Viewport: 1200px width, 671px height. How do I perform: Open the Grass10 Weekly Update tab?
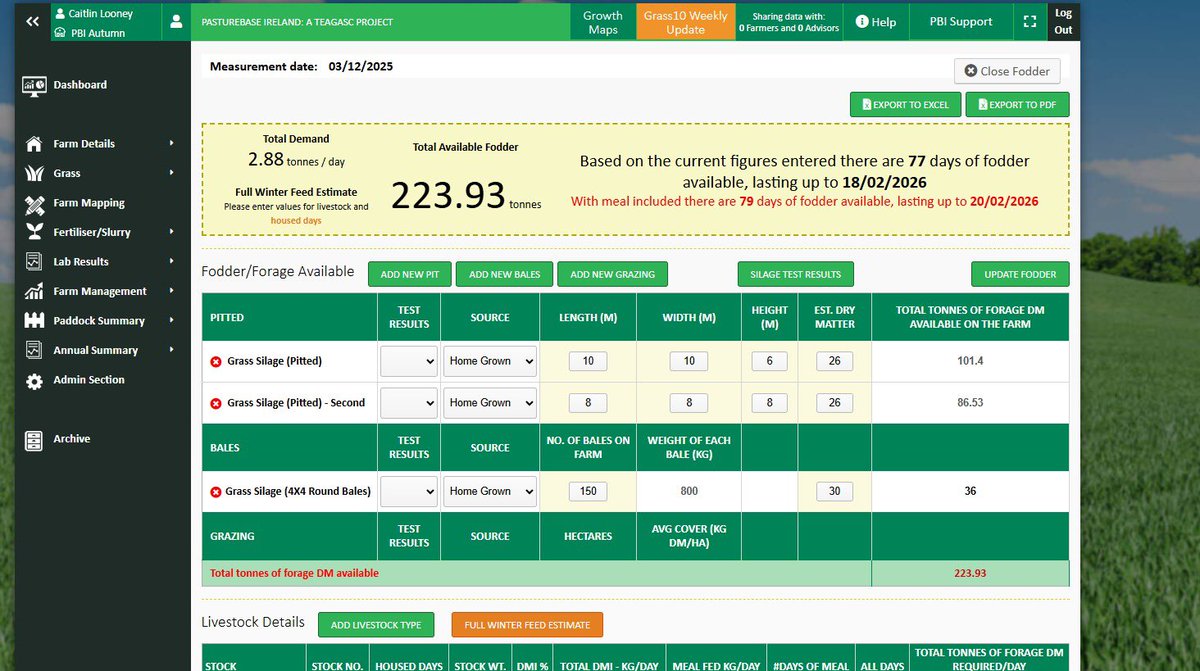tap(686, 22)
